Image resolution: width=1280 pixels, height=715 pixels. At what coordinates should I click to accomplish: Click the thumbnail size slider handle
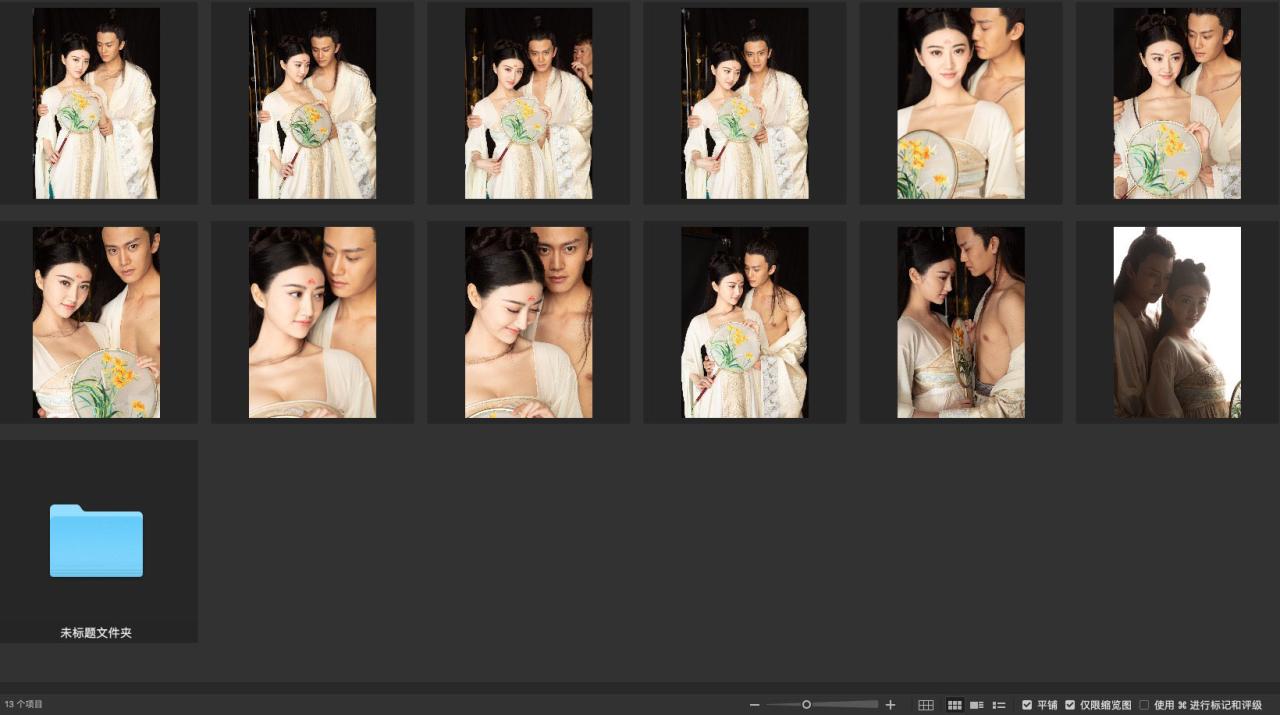tap(806, 705)
